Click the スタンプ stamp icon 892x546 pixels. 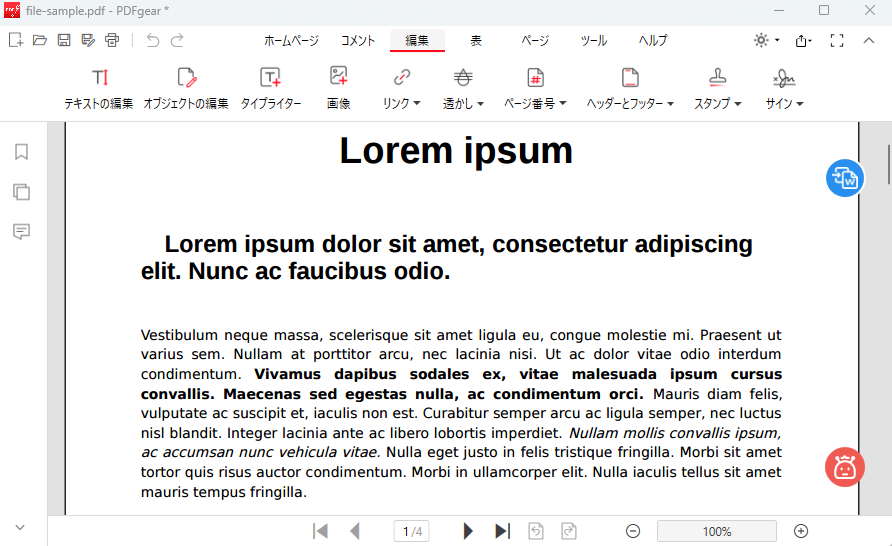click(x=717, y=77)
